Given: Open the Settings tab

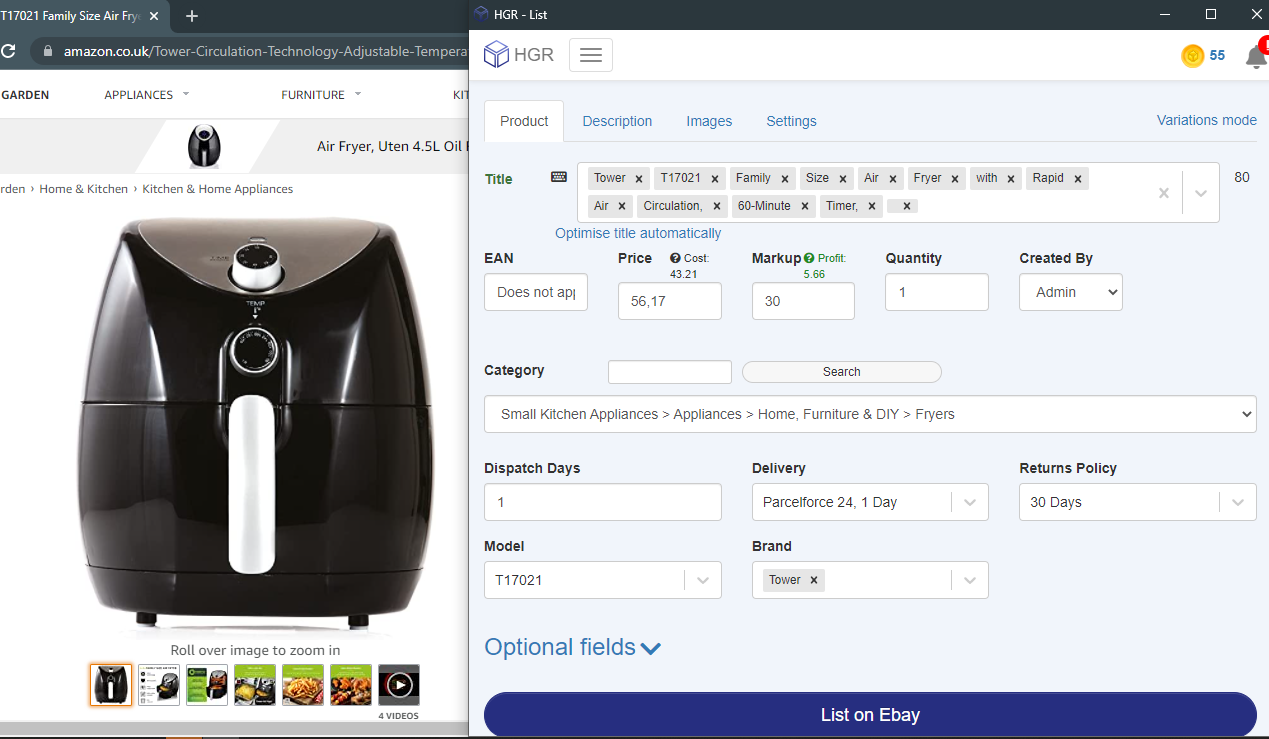Looking at the screenshot, I should 791,121.
